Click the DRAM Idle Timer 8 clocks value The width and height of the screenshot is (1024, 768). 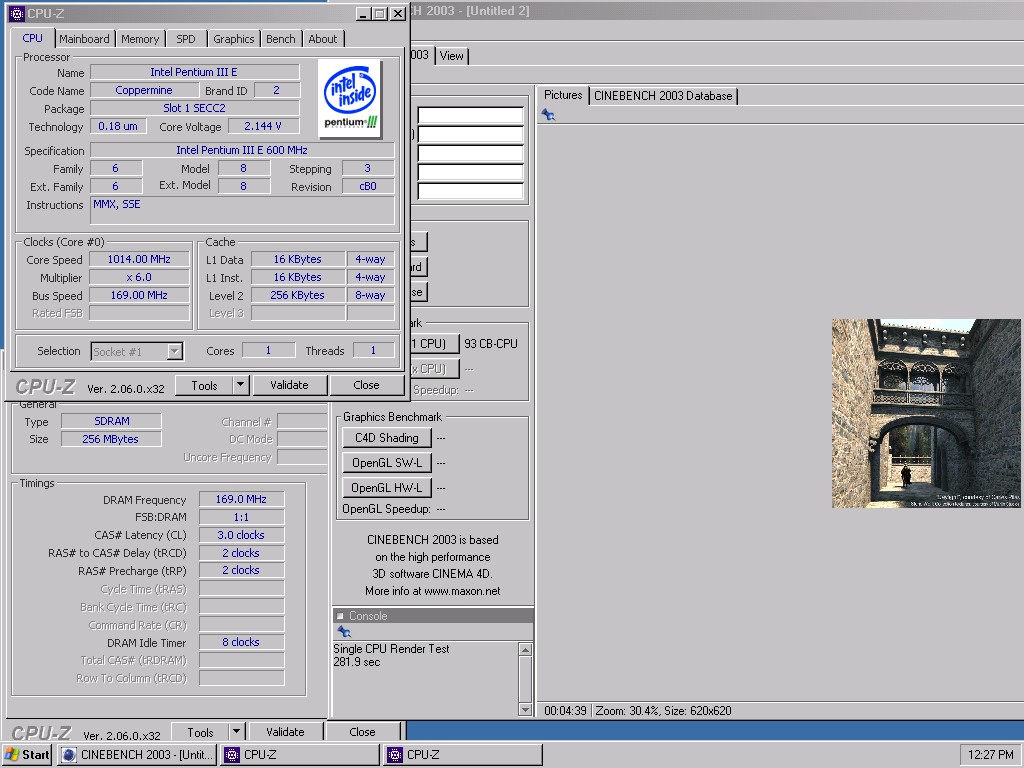[x=241, y=642]
